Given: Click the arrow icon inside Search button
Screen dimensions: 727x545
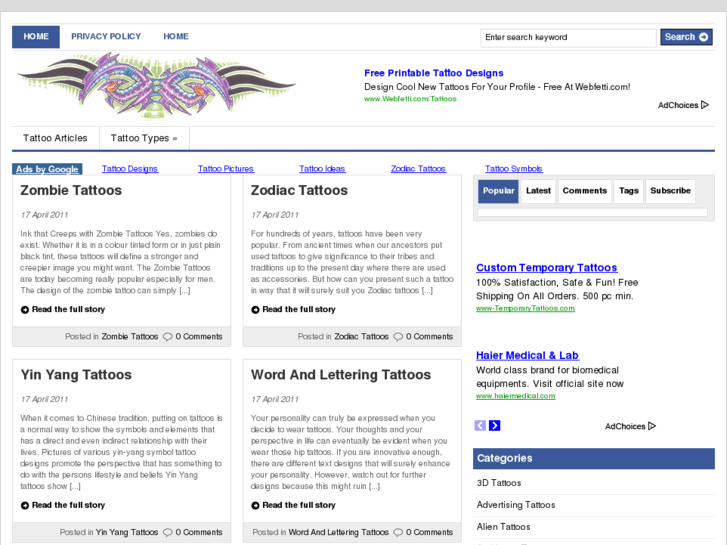Looking at the screenshot, I should [x=703, y=37].
